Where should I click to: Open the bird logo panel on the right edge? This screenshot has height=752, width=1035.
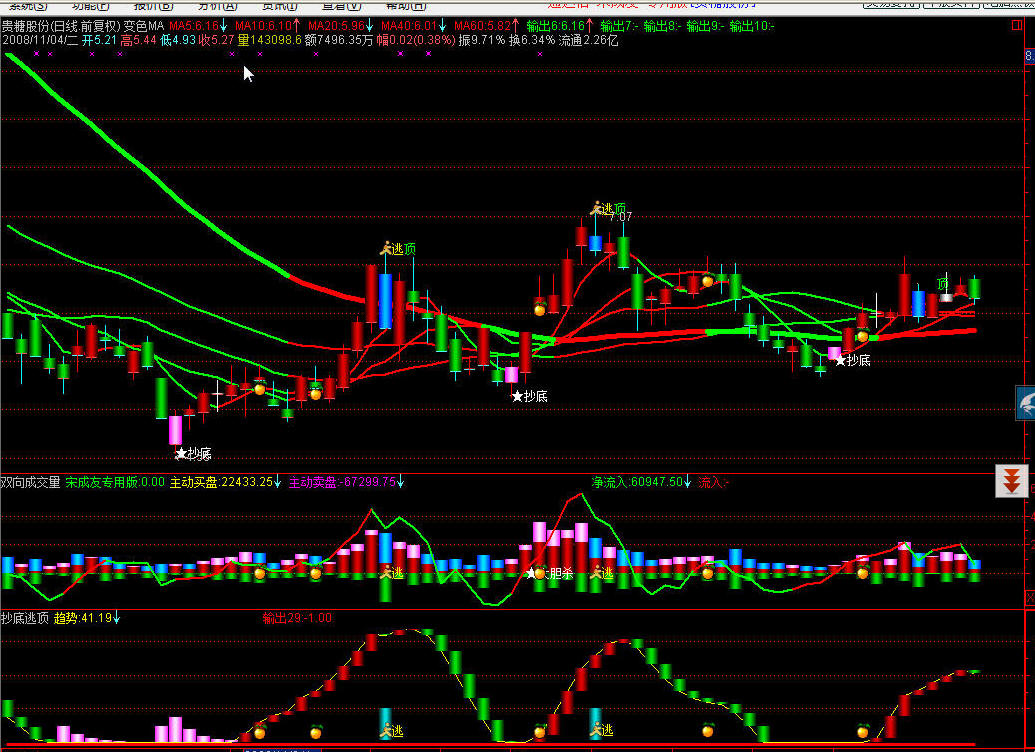pyautogui.click(x=1025, y=403)
